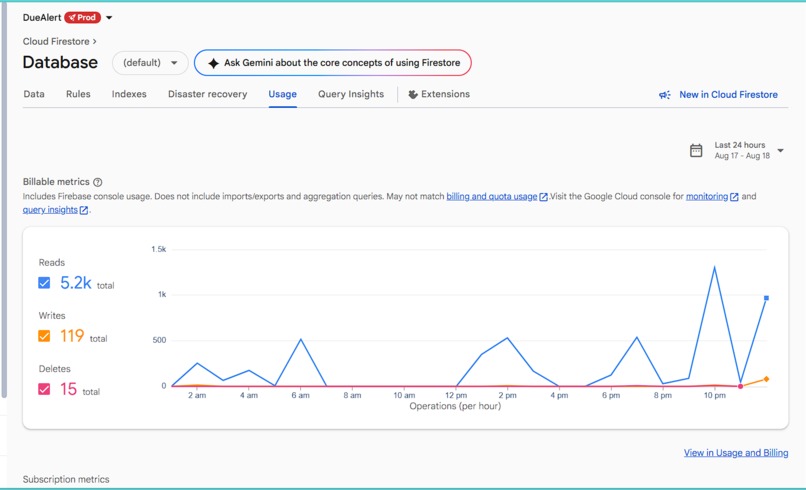
Task: Click the Billable metrics help icon
Action: tap(98, 182)
